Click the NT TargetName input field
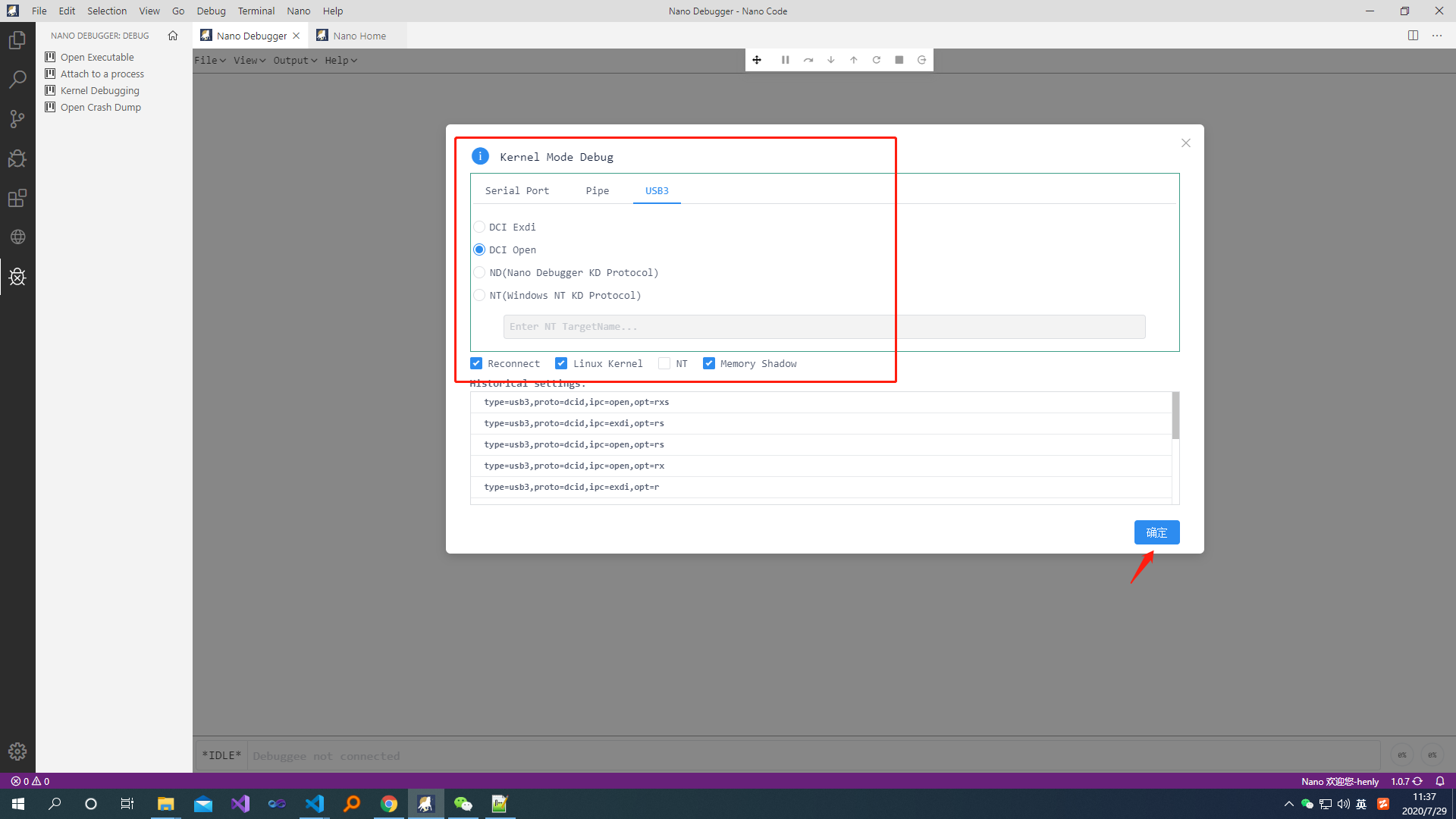This screenshot has width=1456, height=819. click(x=824, y=327)
